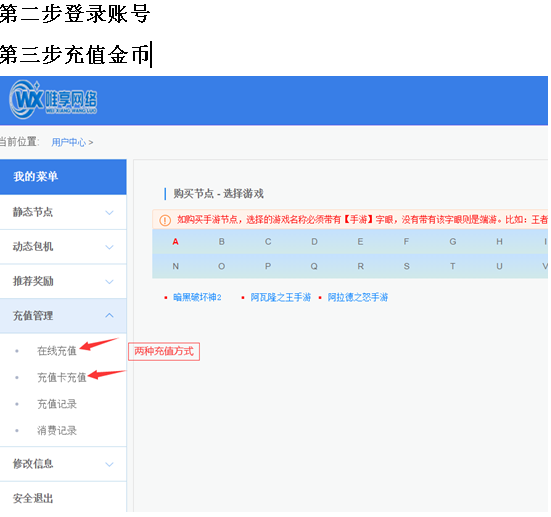Click the 唯享网络 WX logo
The height and width of the screenshot is (517, 551).
(53, 100)
